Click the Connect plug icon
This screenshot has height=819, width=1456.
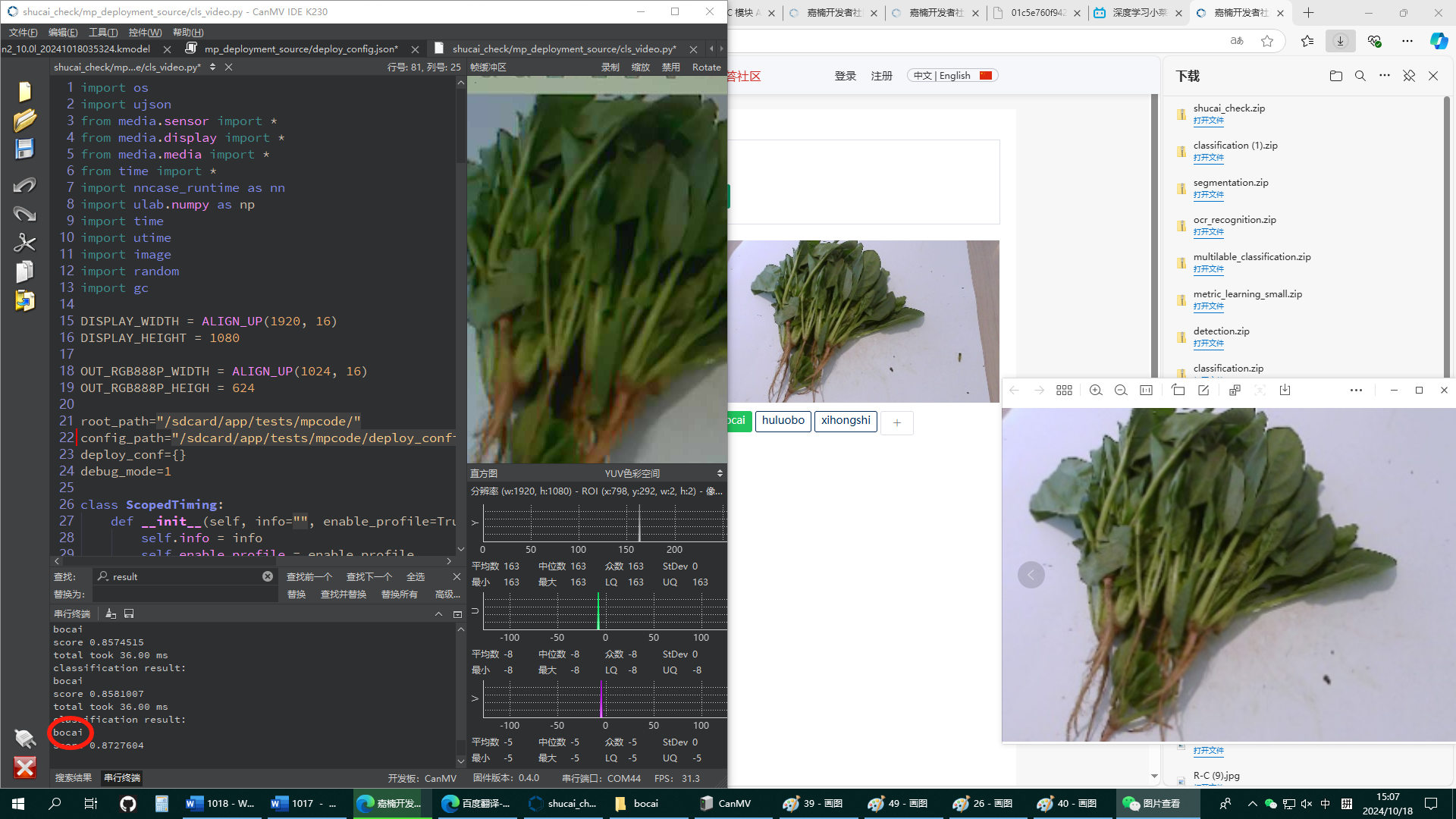(24, 738)
